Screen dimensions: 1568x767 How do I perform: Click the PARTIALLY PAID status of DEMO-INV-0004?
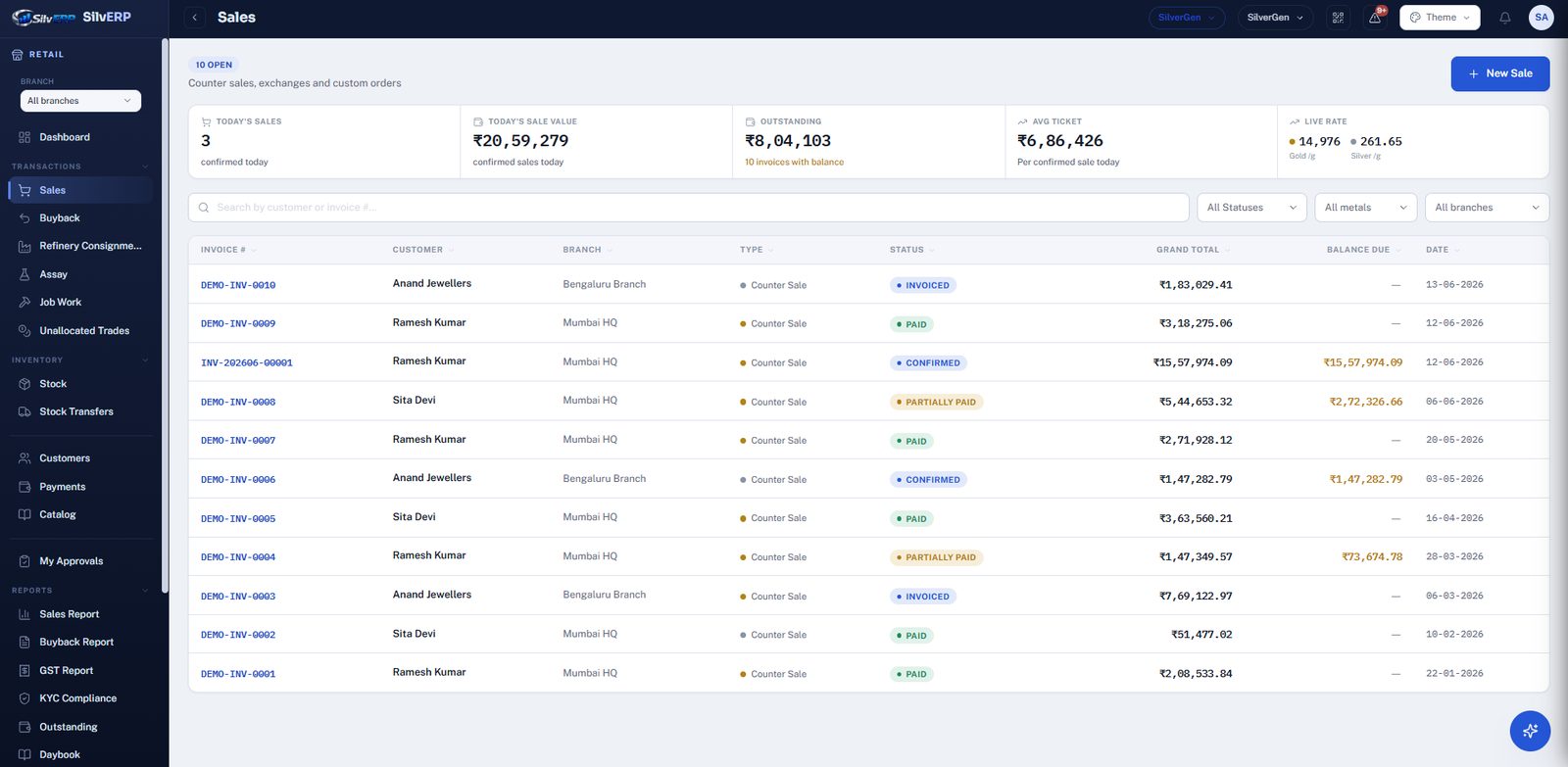(x=937, y=557)
